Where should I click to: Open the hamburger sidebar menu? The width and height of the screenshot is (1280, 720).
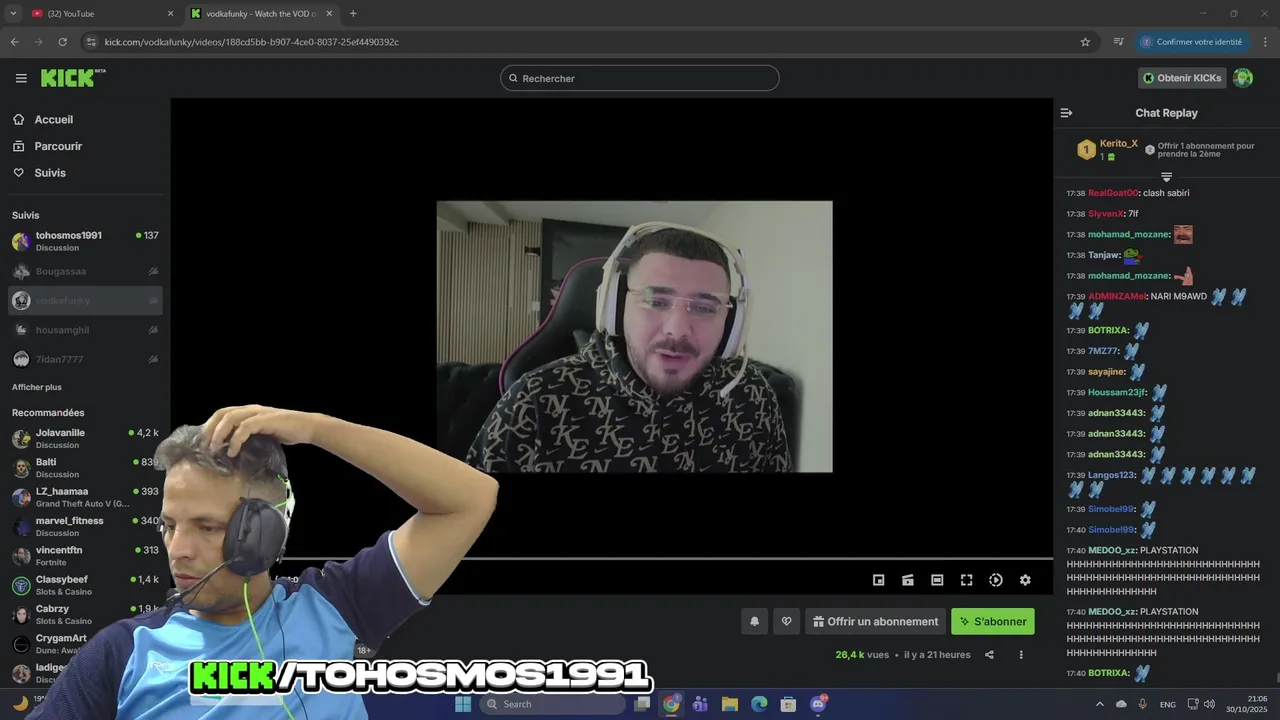click(21, 78)
